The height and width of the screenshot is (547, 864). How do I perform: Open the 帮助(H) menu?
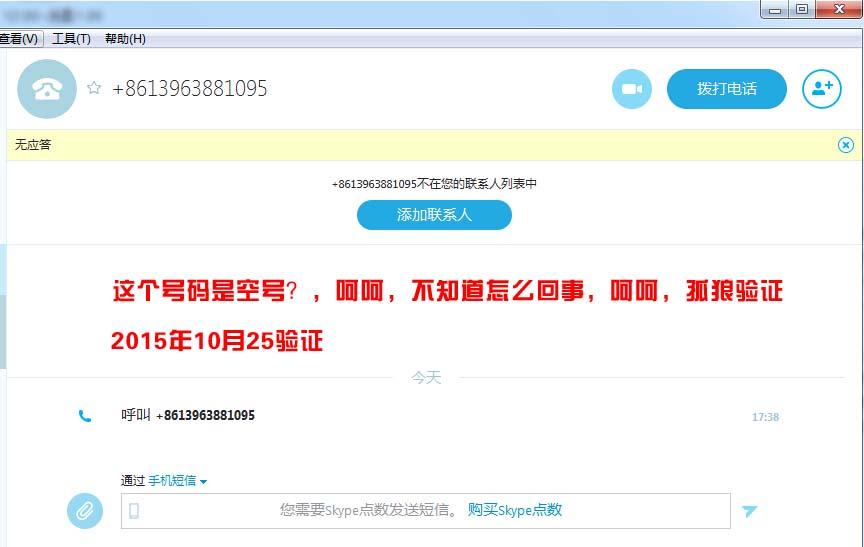point(125,39)
